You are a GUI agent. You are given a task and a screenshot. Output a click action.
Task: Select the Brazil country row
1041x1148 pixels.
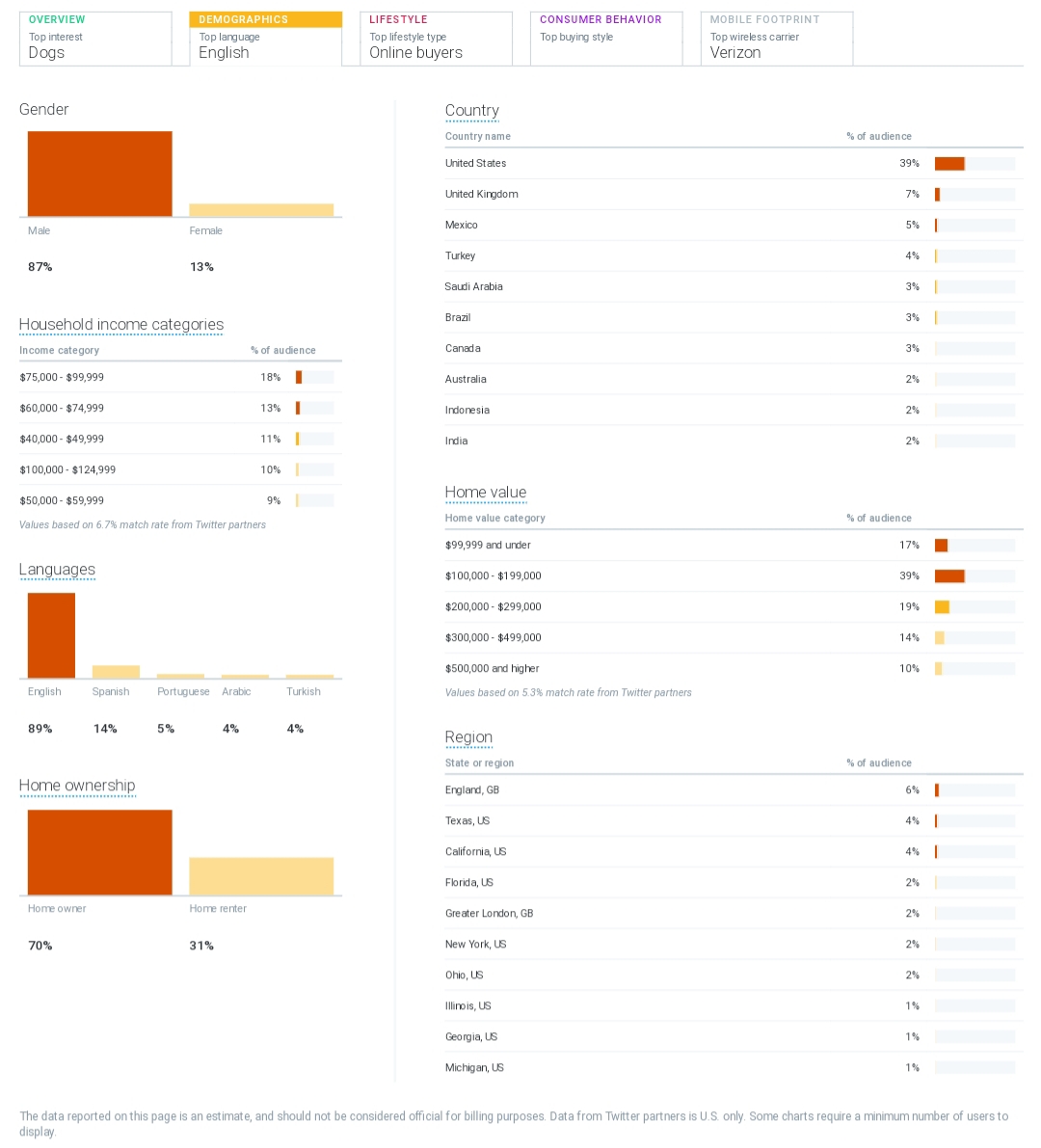coord(734,317)
